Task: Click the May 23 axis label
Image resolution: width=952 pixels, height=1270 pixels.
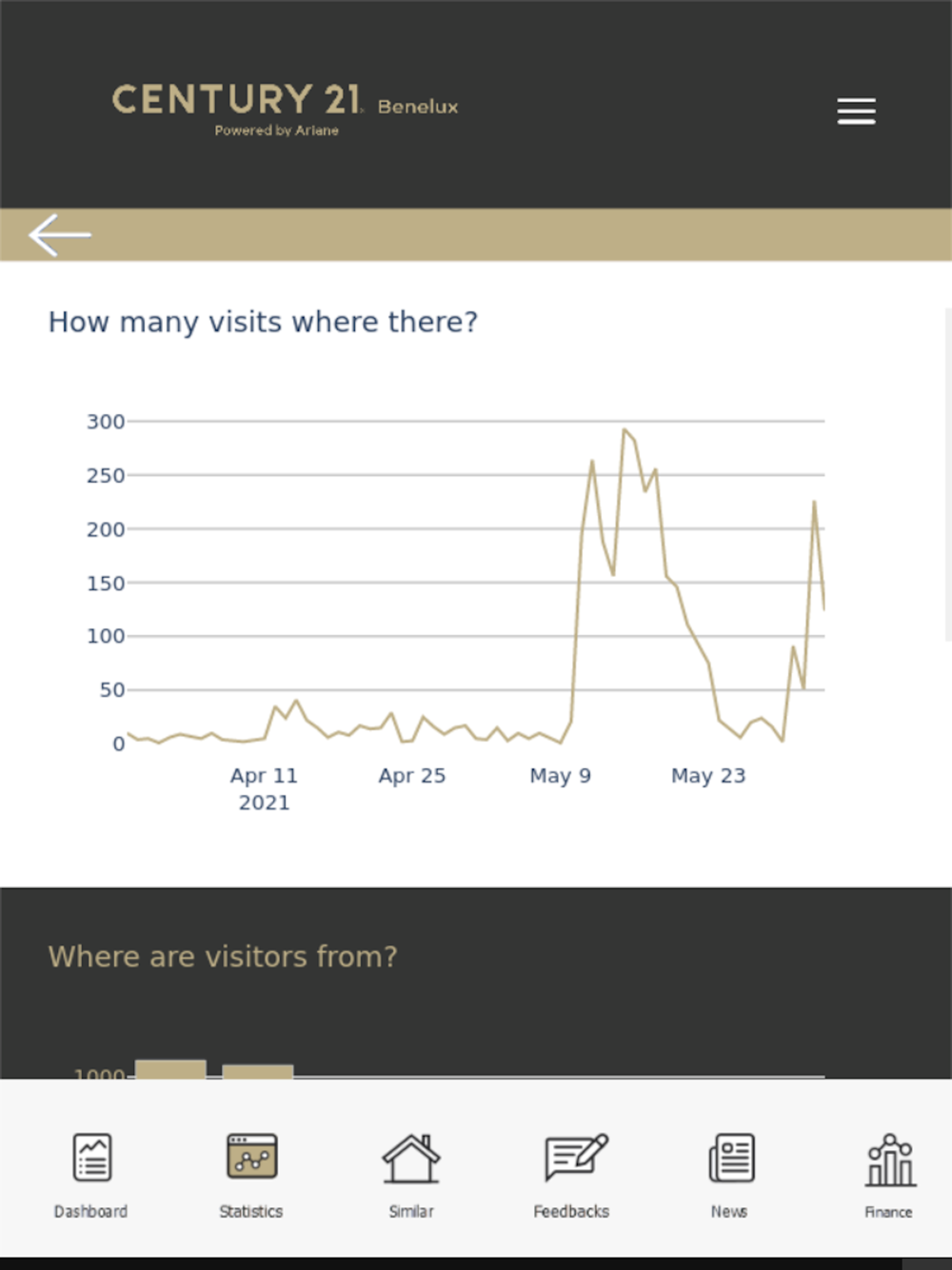Action: click(x=708, y=776)
